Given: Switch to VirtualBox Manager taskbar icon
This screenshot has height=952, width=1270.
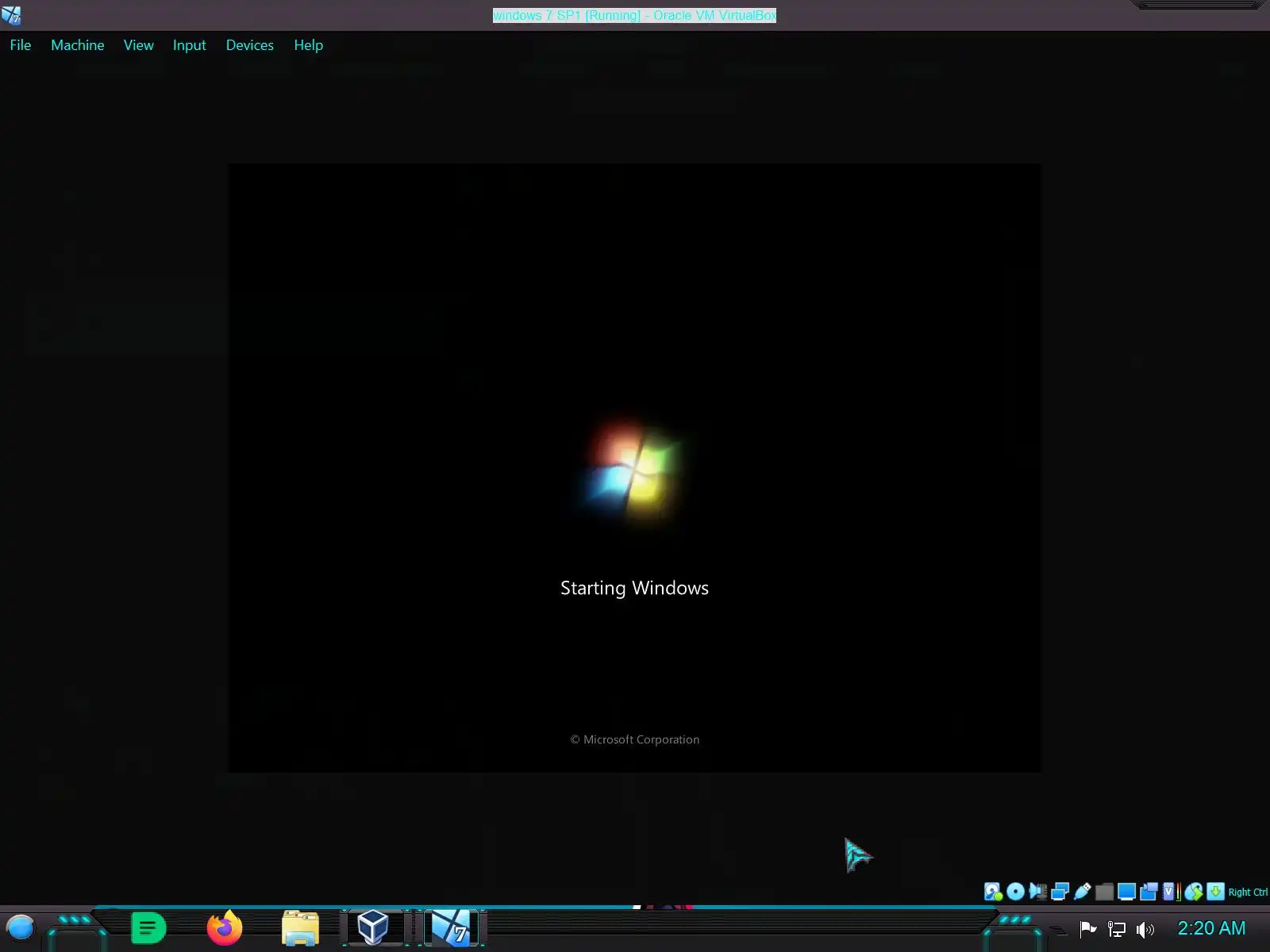Looking at the screenshot, I should pos(373,927).
